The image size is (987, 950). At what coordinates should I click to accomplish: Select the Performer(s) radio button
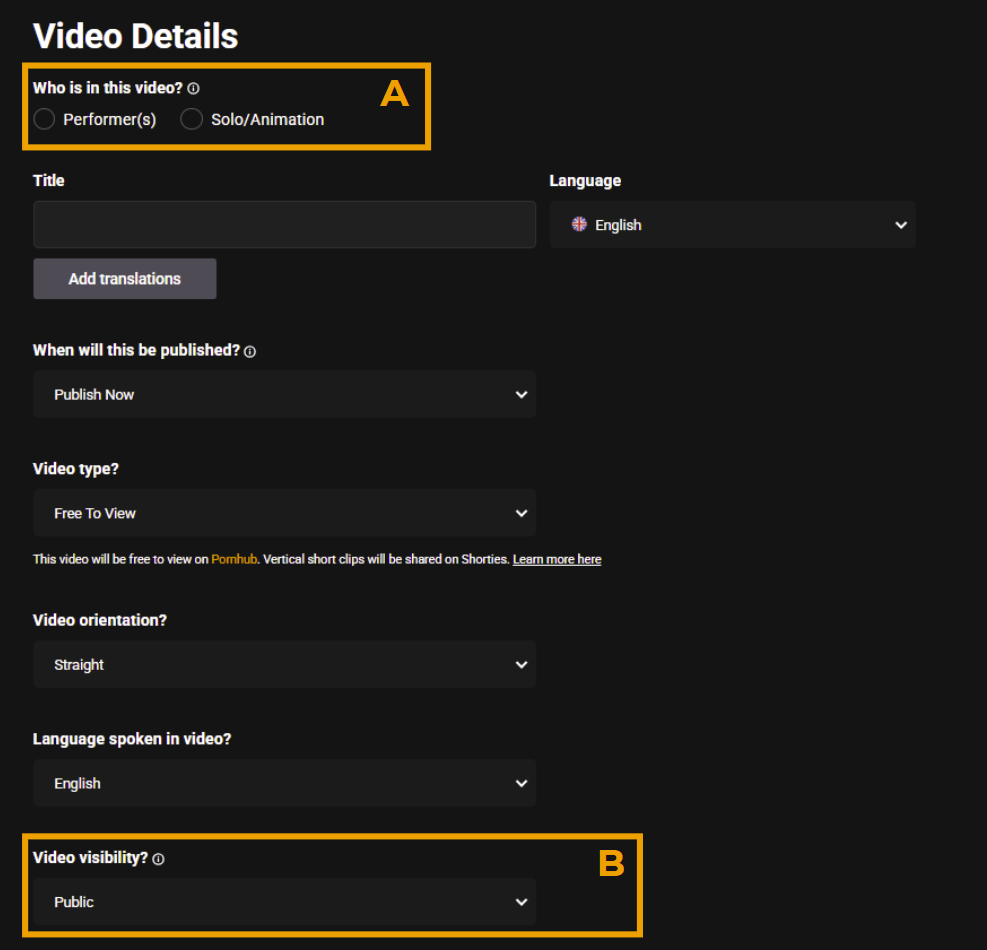44,119
